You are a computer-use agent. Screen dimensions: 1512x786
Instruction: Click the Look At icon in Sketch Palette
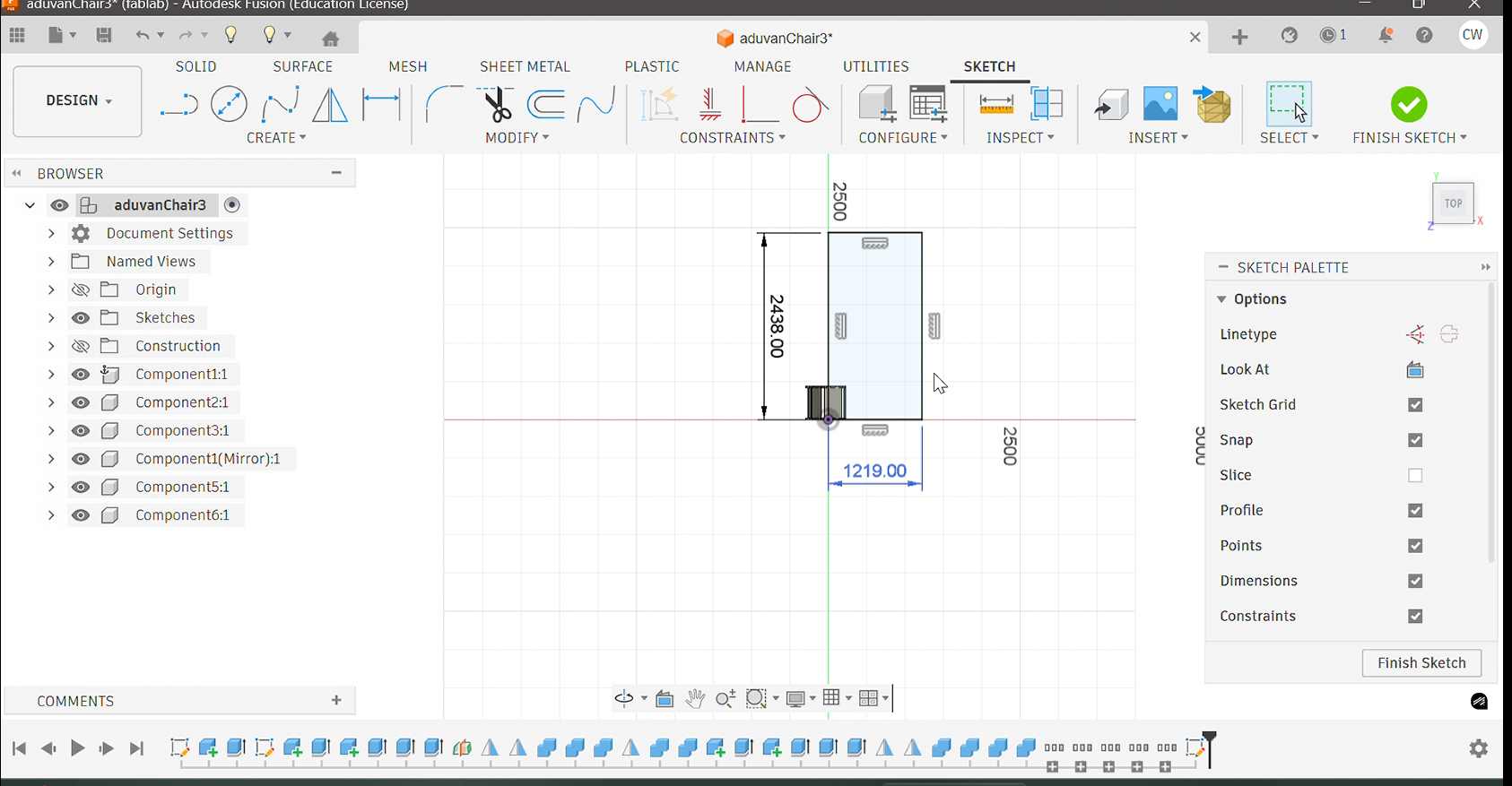tap(1415, 369)
